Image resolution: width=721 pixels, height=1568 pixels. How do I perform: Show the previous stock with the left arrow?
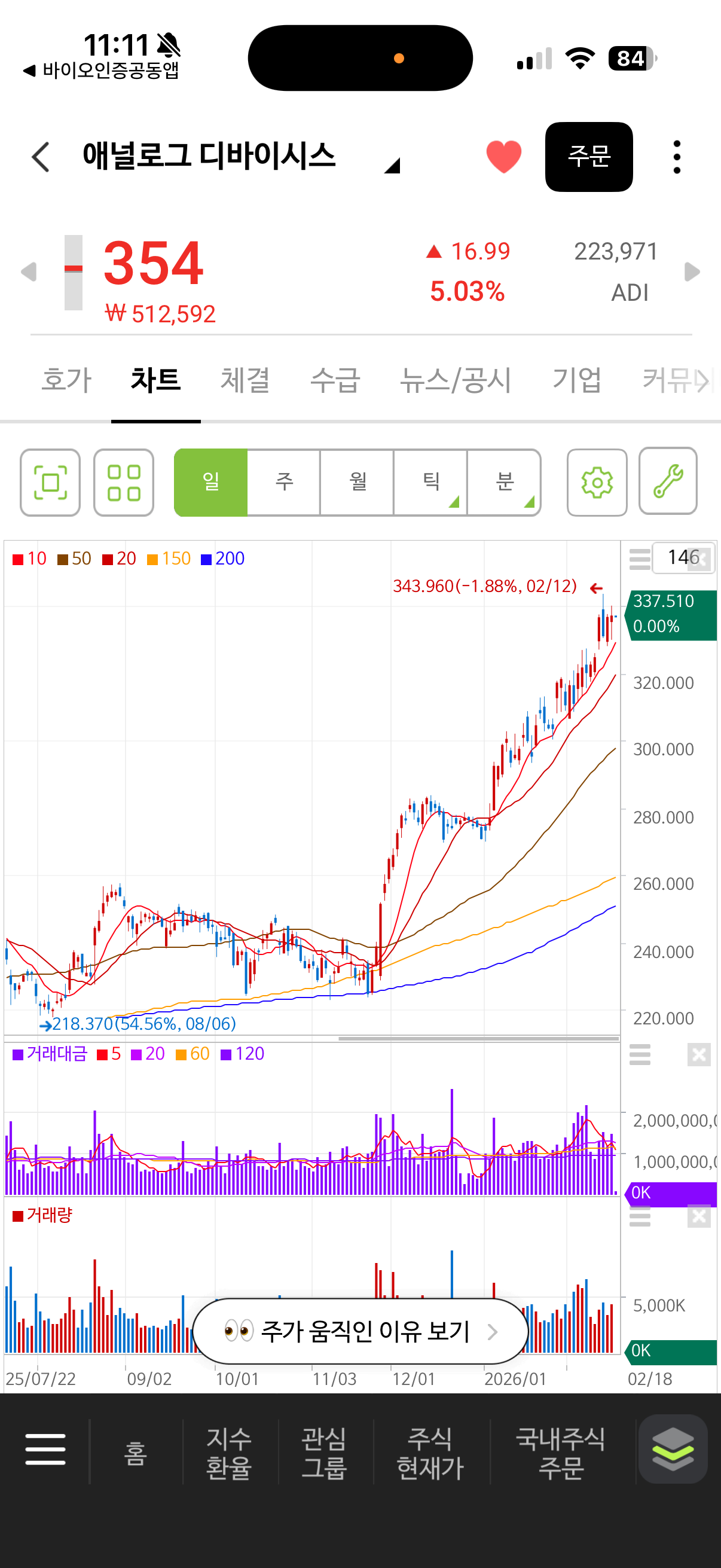(x=28, y=271)
